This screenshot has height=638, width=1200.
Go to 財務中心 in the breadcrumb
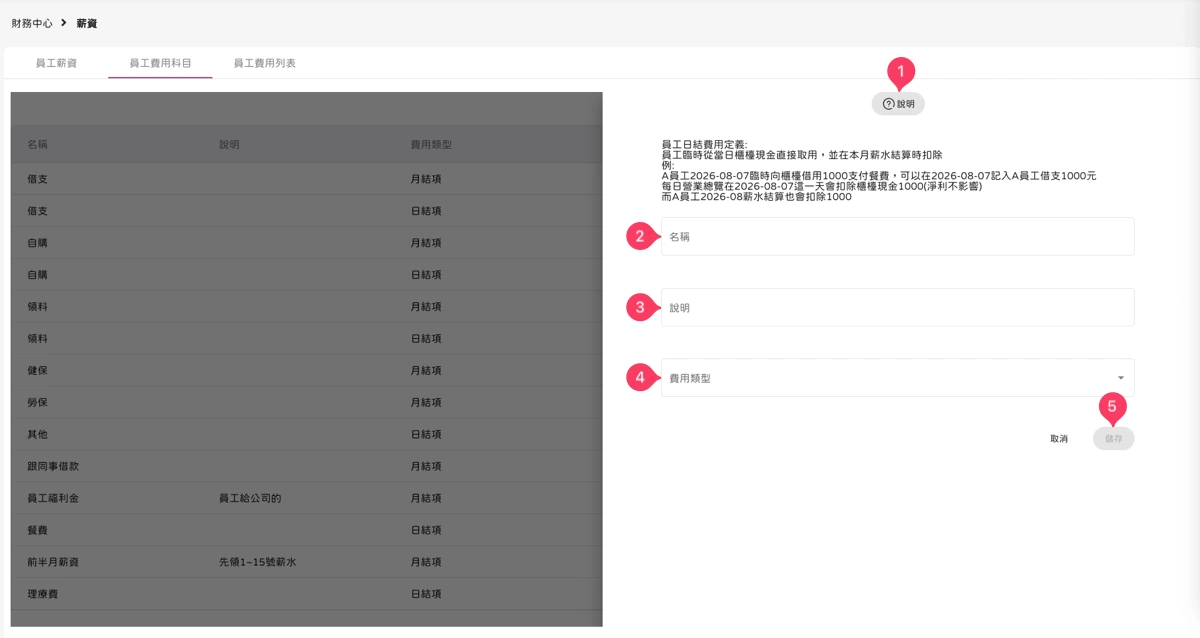(x=32, y=23)
